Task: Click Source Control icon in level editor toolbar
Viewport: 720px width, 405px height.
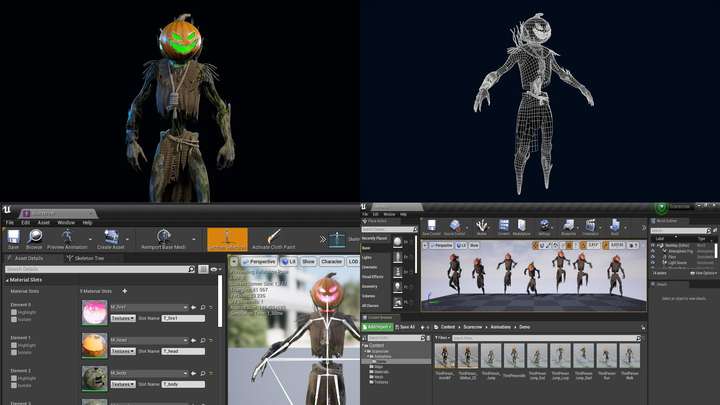Action: 455,227
